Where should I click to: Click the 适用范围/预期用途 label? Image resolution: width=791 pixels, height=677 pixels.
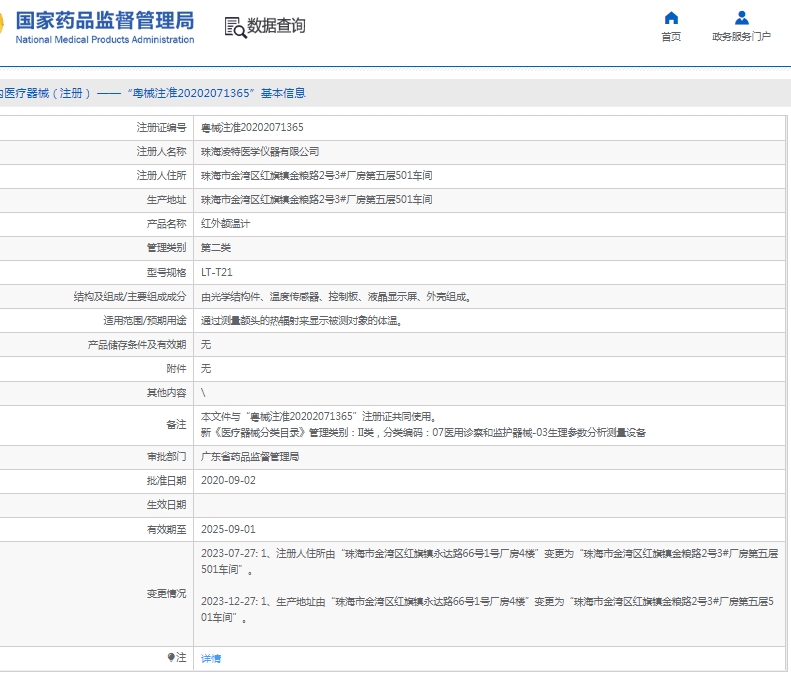click(x=145, y=321)
